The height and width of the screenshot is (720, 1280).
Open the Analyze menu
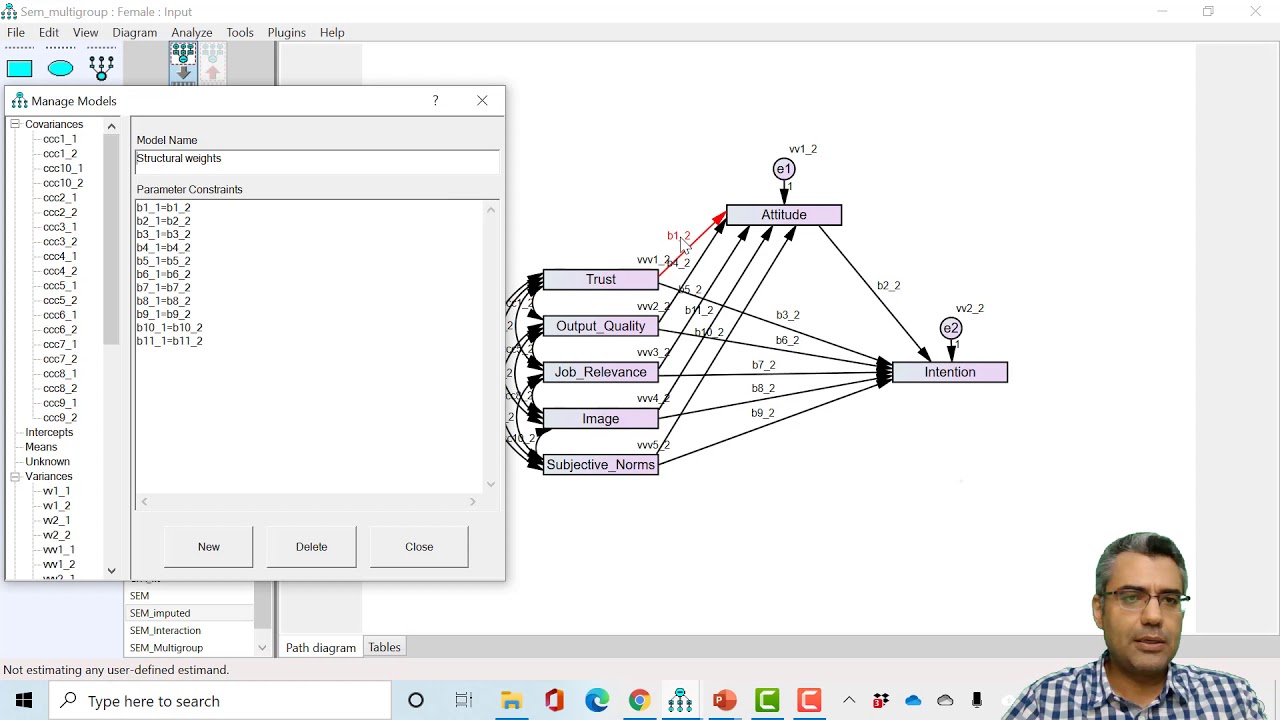191,32
